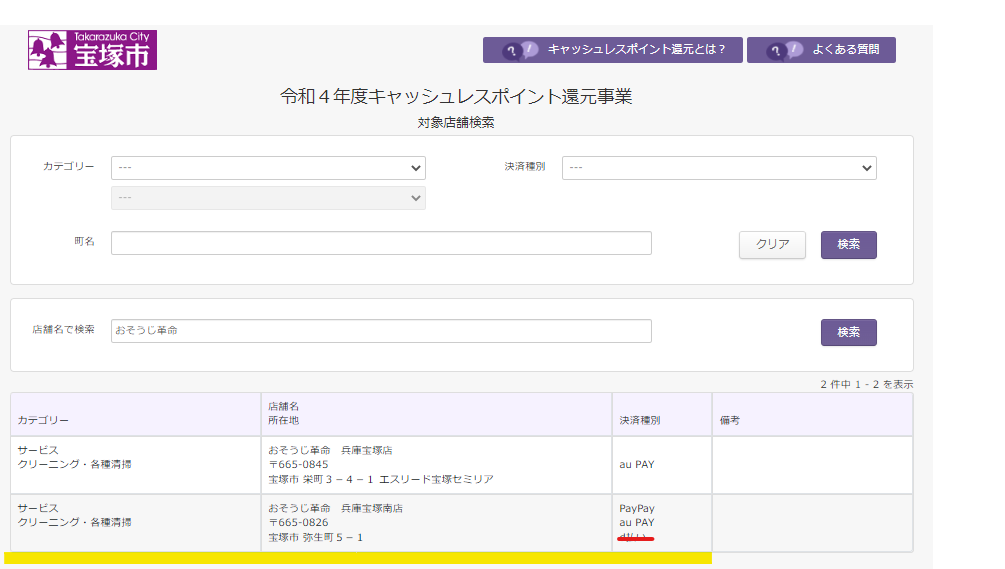This screenshot has height=569, width=1005.
Task: Focus the 町名 text field
Action: point(381,243)
